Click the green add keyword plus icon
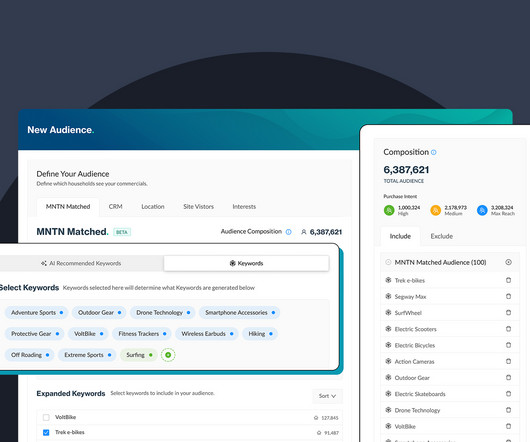530x442 pixels. click(168, 355)
